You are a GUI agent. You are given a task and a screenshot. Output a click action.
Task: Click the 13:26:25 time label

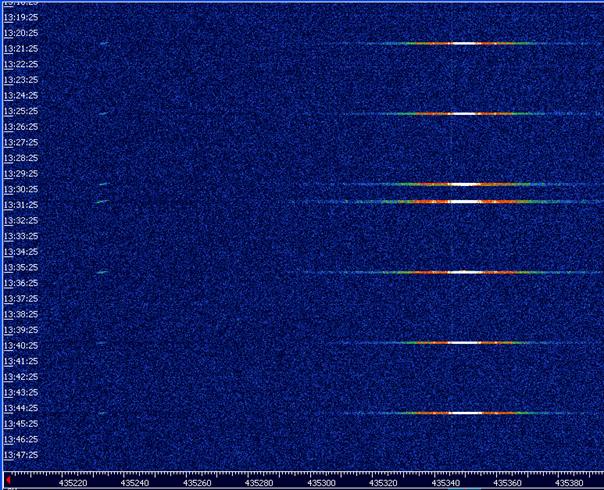[21, 127]
